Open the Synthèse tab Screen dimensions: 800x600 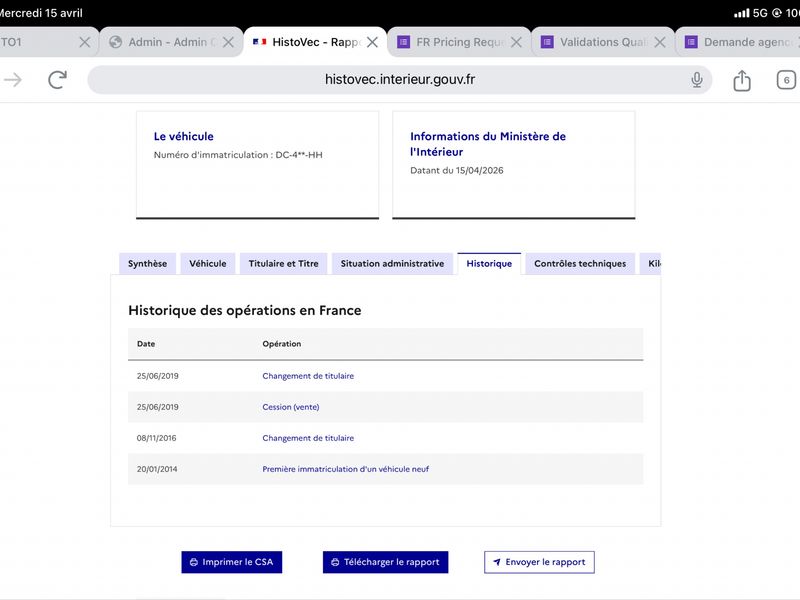click(x=147, y=264)
